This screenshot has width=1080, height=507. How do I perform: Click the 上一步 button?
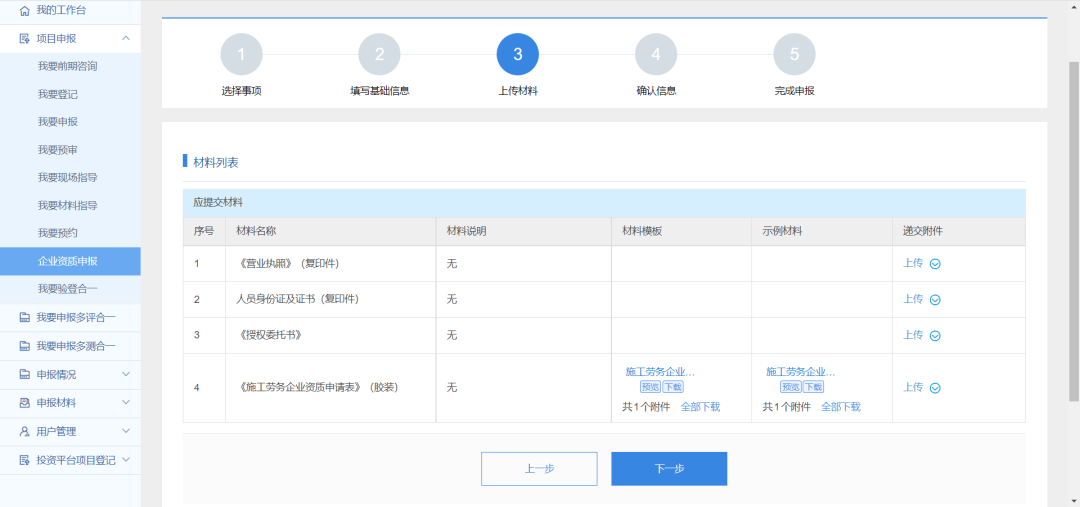[539, 468]
